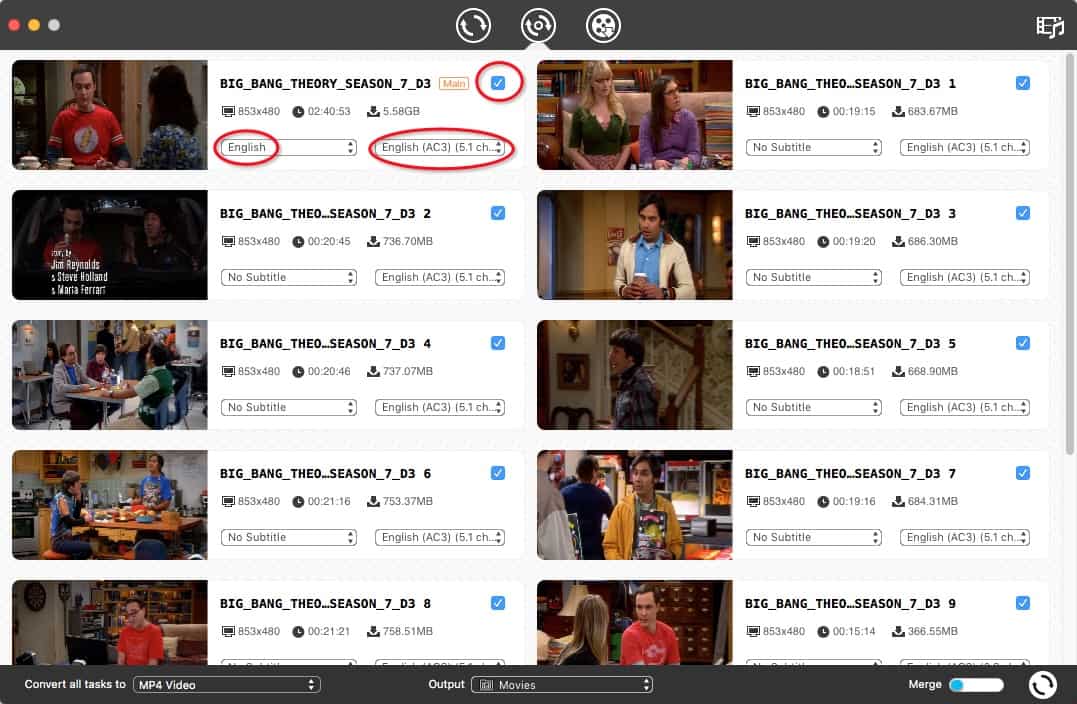Image resolution: width=1077 pixels, height=704 pixels.
Task: Select the thumbnail for SEASON_7_D3 2
Action: pos(110,245)
